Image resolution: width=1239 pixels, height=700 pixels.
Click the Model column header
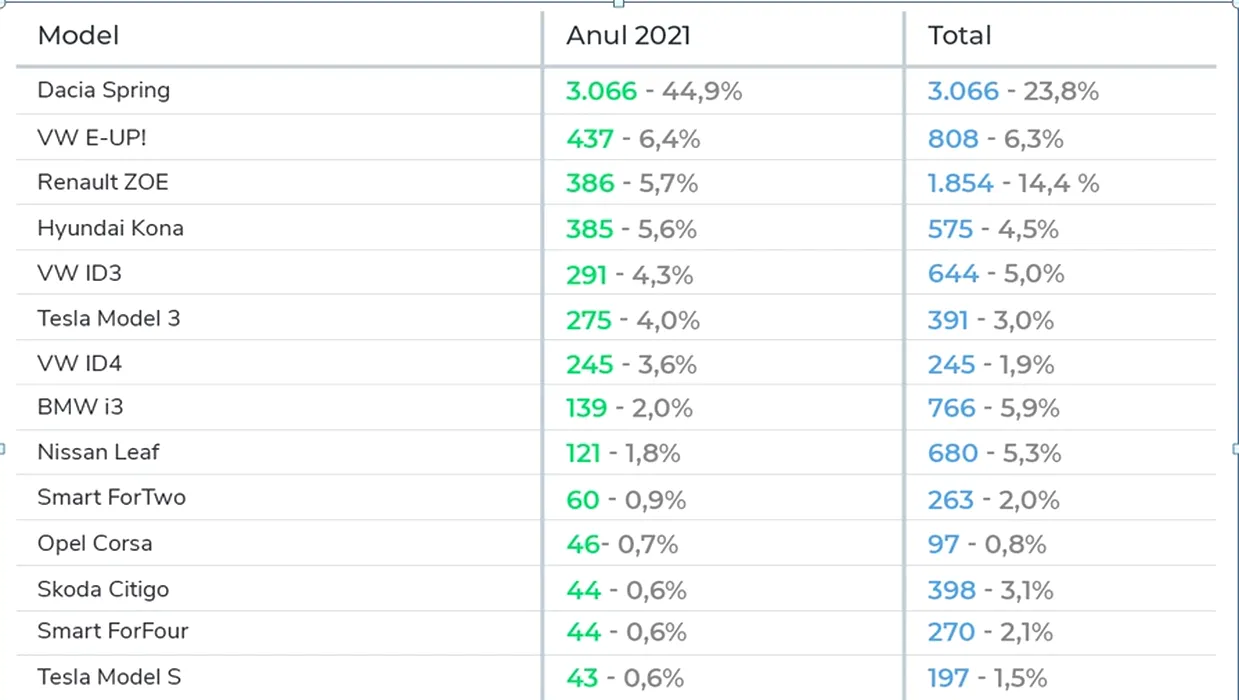click(x=78, y=36)
